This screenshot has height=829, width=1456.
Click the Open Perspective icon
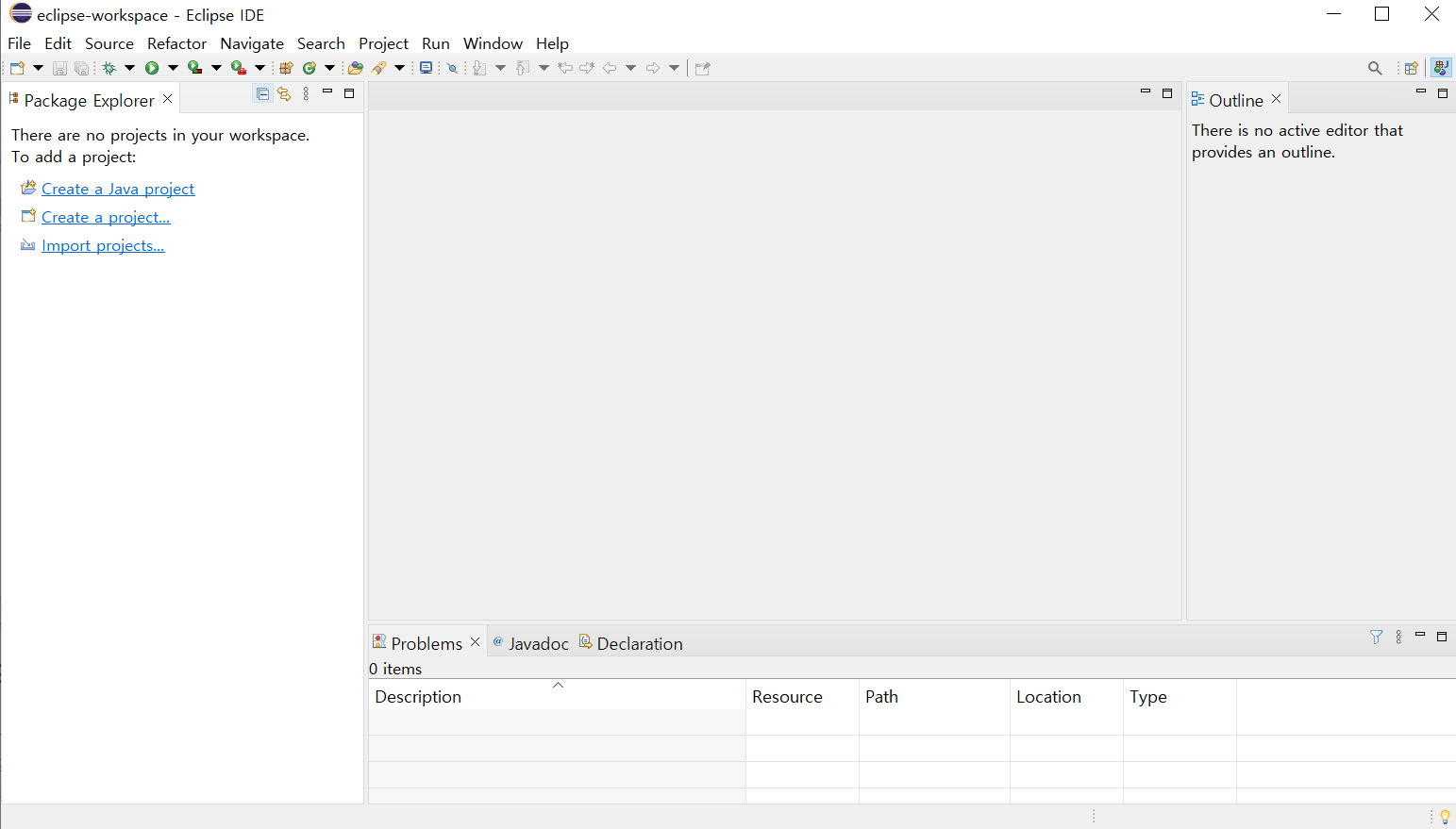pos(1412,68)
